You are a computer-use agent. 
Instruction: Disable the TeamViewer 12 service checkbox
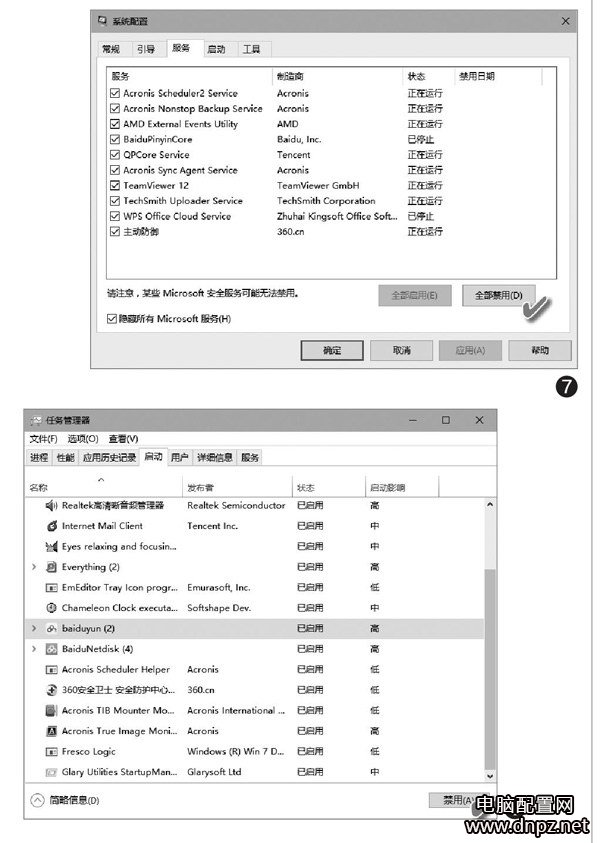(x=115, y=185)
